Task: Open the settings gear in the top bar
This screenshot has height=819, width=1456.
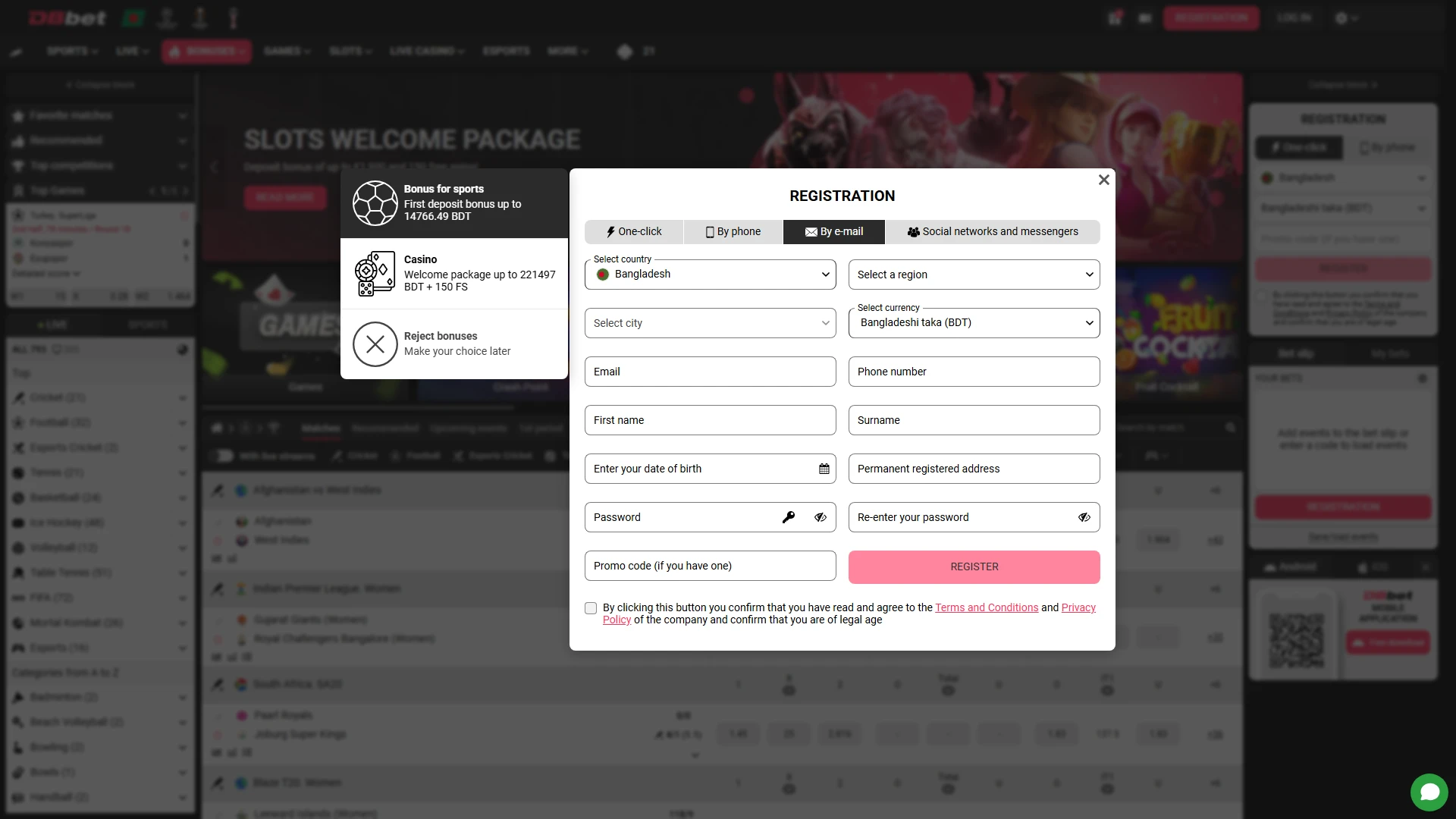Action: pos(1342,17)
